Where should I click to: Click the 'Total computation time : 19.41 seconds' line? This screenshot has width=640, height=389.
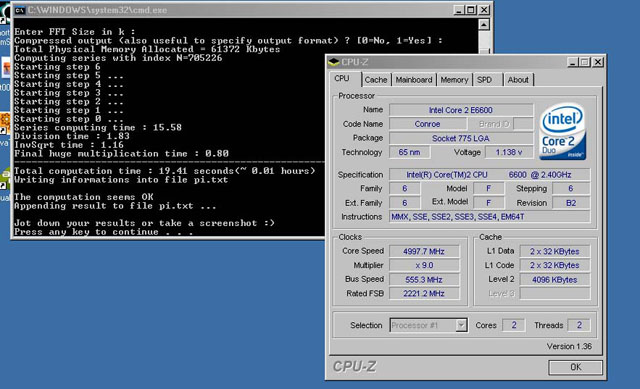tap(164, 171)
